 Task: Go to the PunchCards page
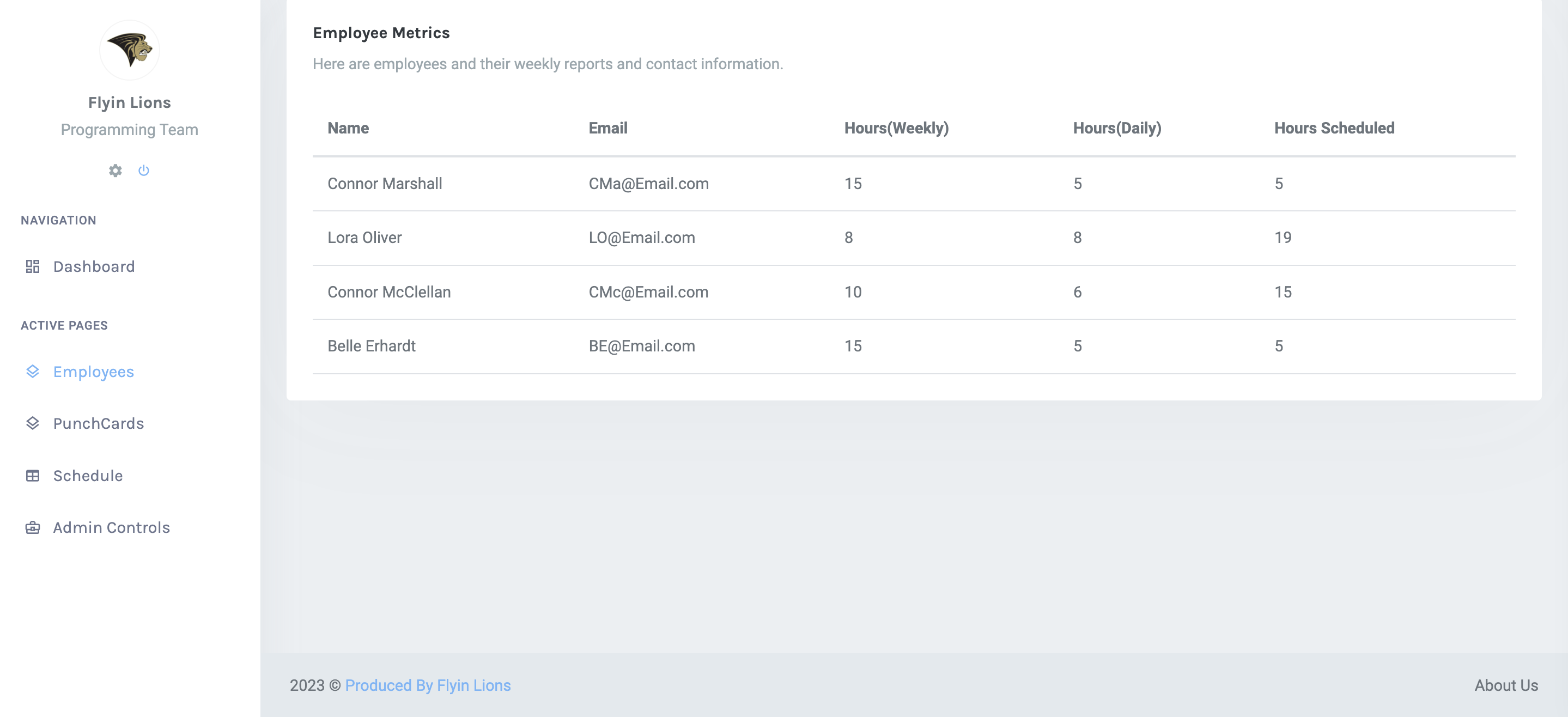point(99,423)
